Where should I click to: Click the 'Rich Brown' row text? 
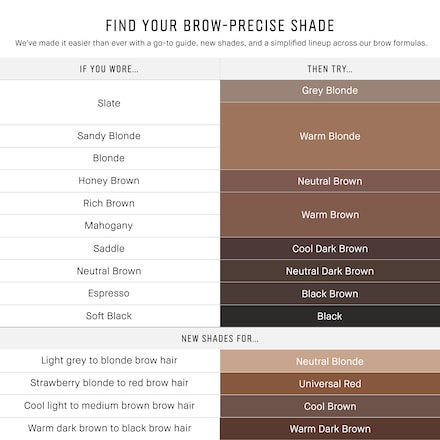(x=109, y=203)
